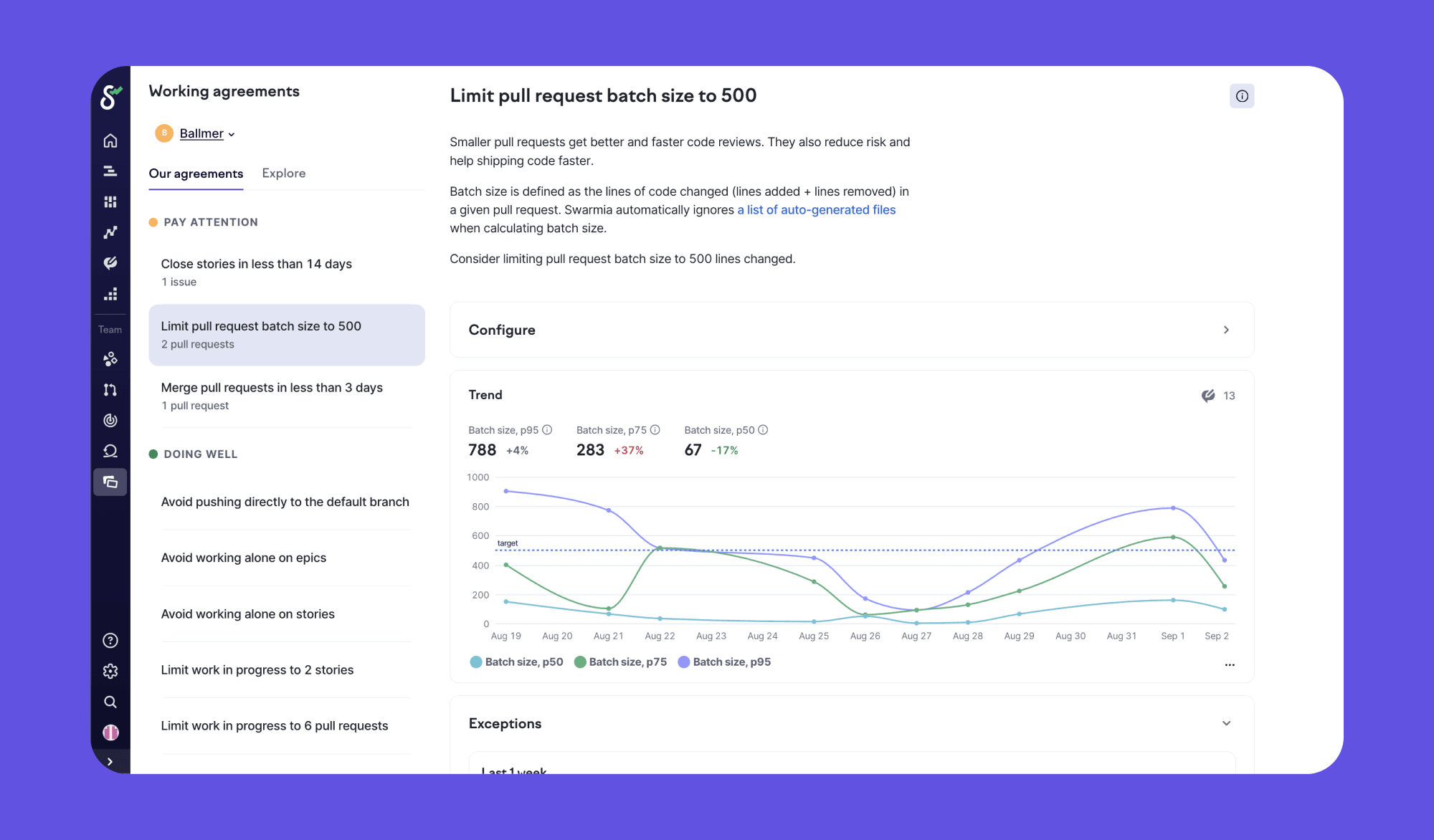Collapse the Exceptions section chevron
This screenshot has height=840, width=1434.
click(x=1226, y=723)
